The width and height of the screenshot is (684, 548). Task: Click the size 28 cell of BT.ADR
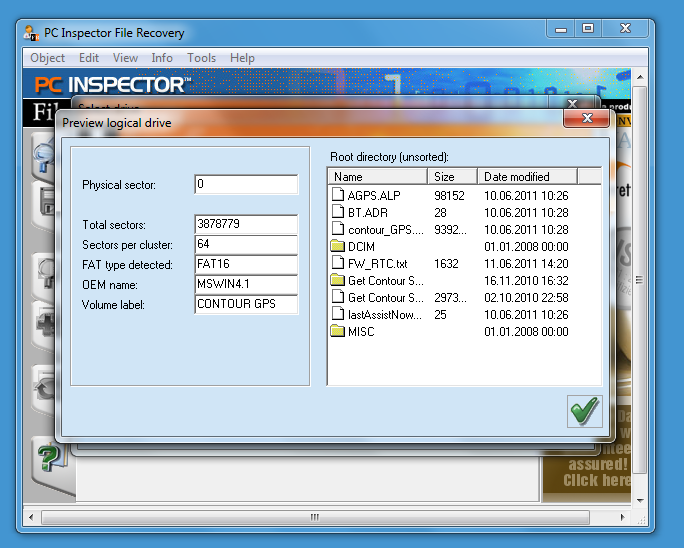pos(440,212)
